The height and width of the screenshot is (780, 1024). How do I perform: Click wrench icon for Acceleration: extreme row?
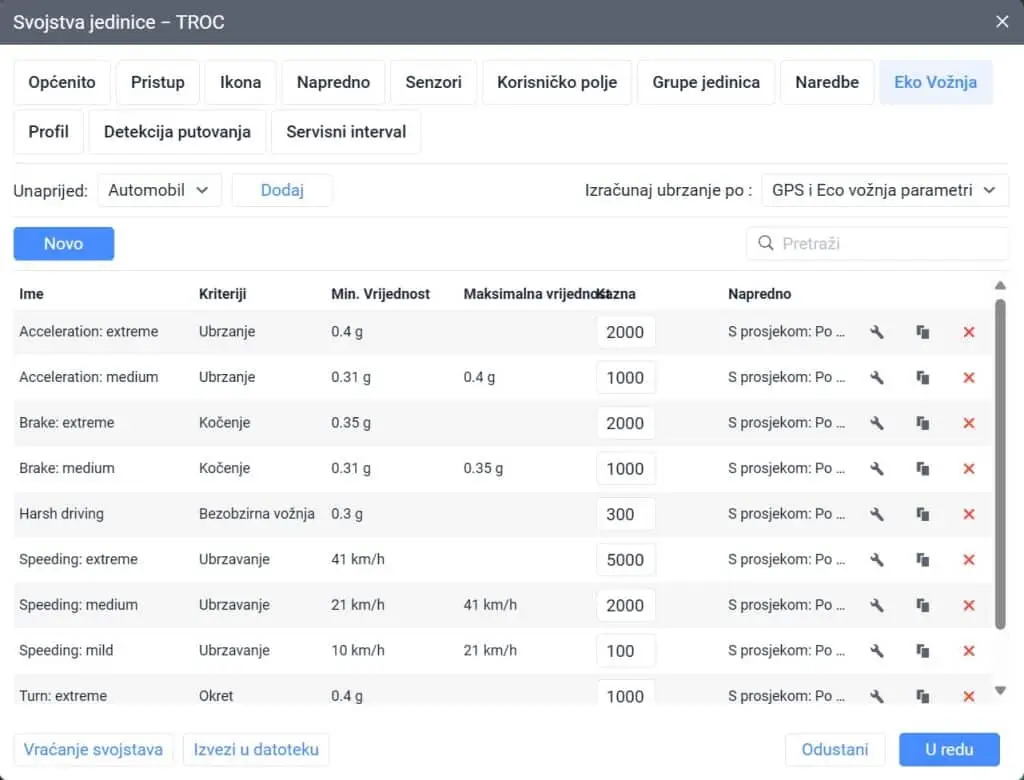coord(877,332)
